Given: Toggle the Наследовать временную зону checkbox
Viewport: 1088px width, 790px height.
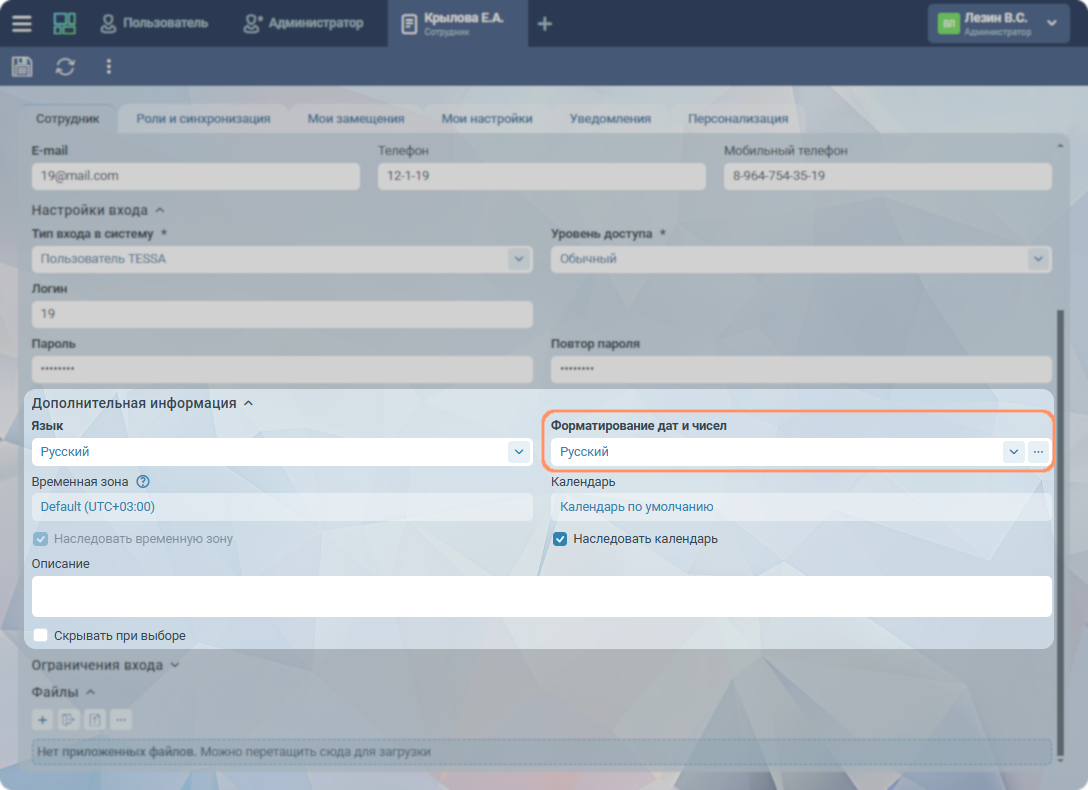Looking at the screenshot, I should pyautogui.click(x=41, y=539).
